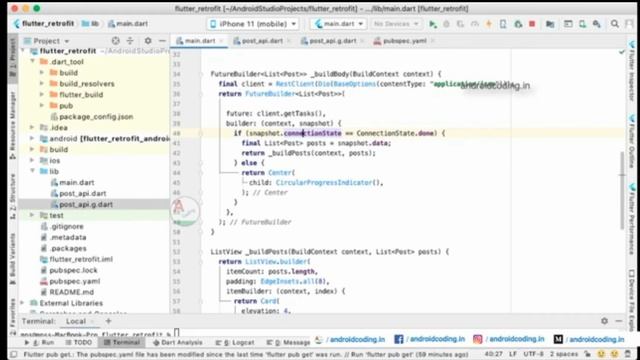Open the TODO tool window button
The image size is (640, 360).
[78, 342]
